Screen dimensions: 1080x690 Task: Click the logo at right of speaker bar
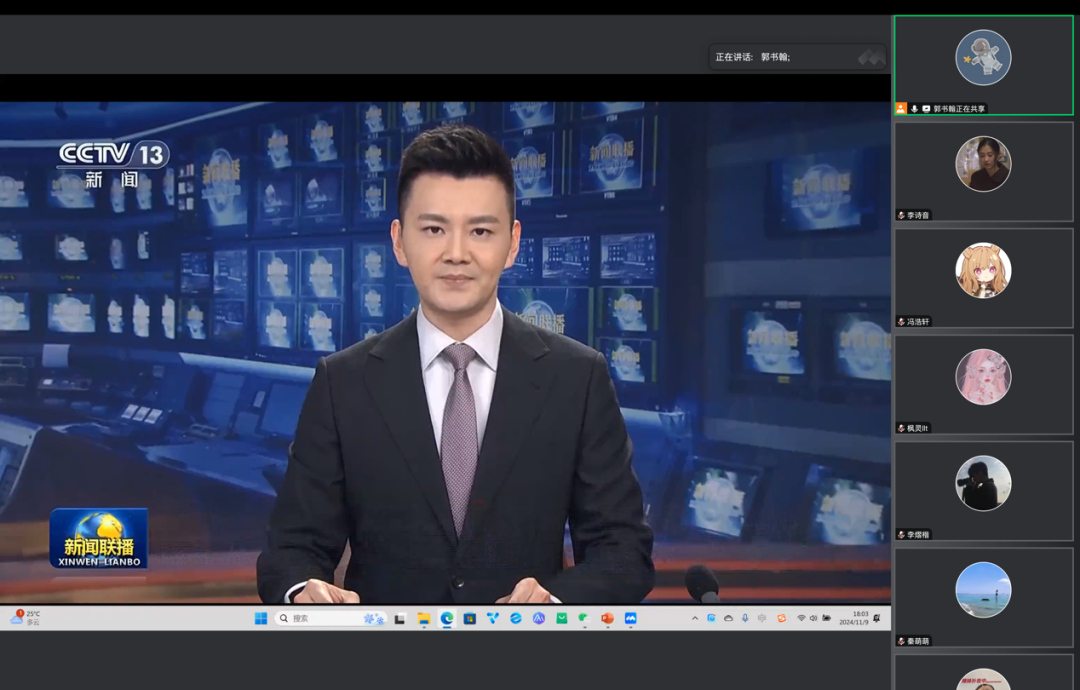871,57
